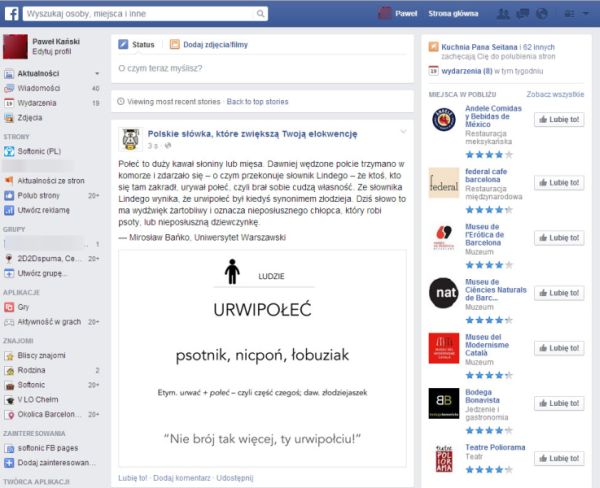Open Paweł profile link in top bar
The height and width of the screenshot is (488, 600).
[406, 13]
